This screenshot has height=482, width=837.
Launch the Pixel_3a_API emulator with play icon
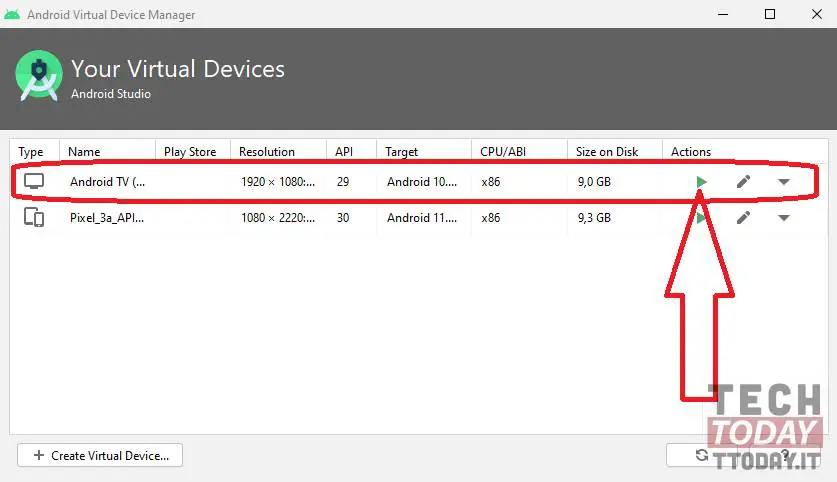tap(701, 218)
